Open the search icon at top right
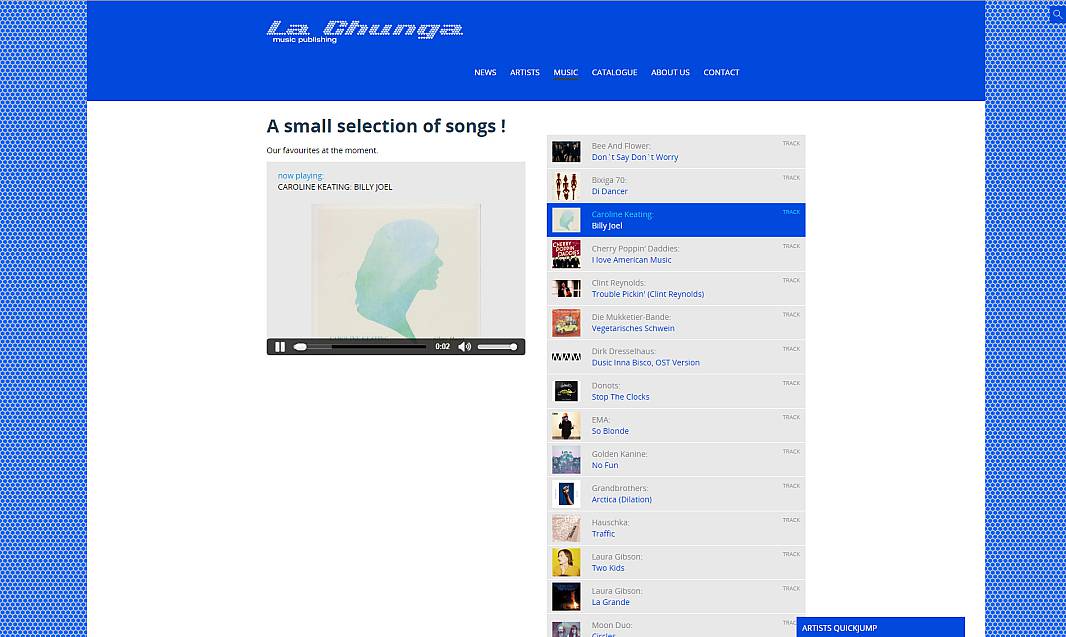 pyautogui.click(x=1057, y=13)
